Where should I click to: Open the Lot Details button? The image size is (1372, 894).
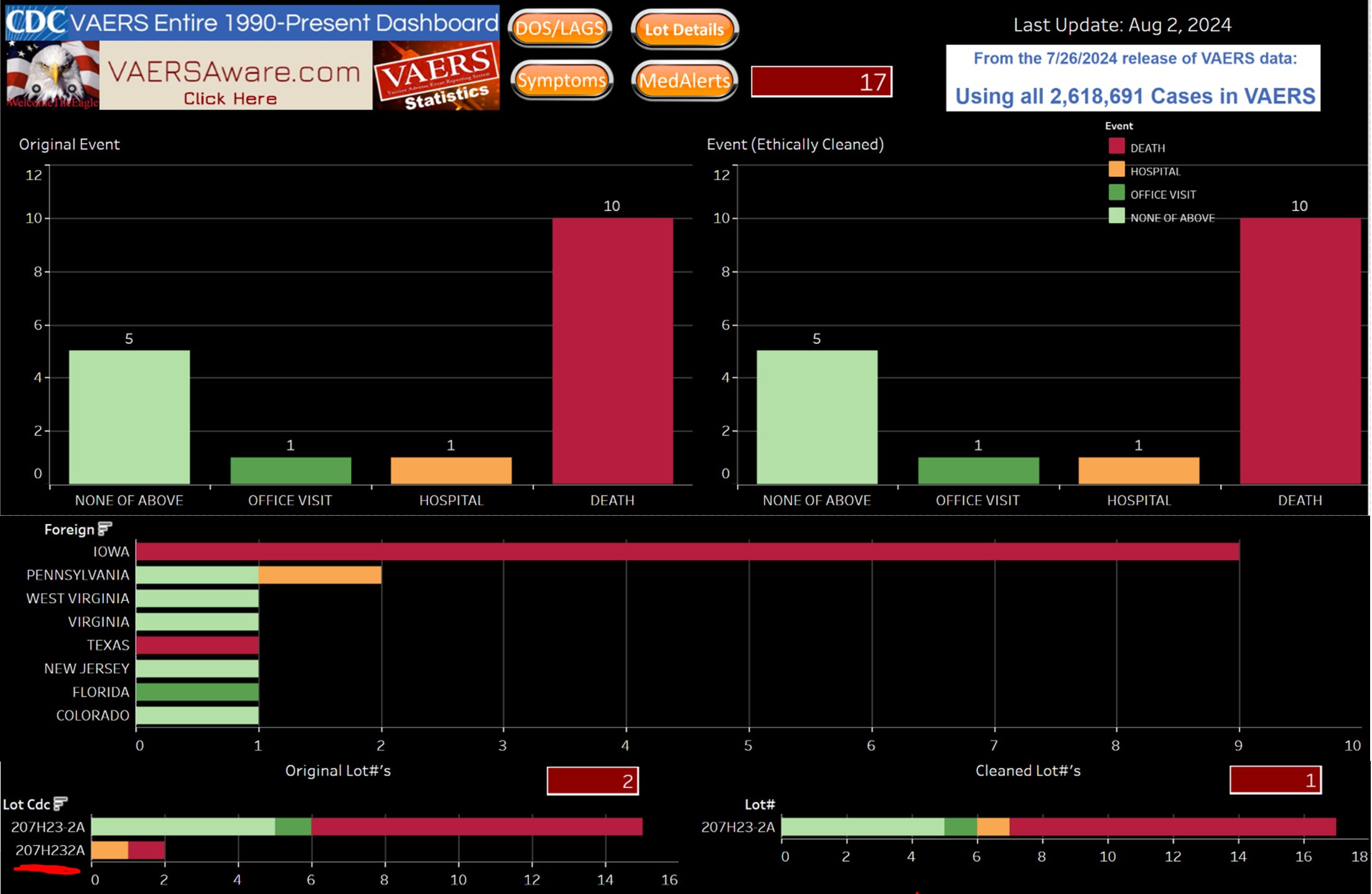tap(684, 29)
